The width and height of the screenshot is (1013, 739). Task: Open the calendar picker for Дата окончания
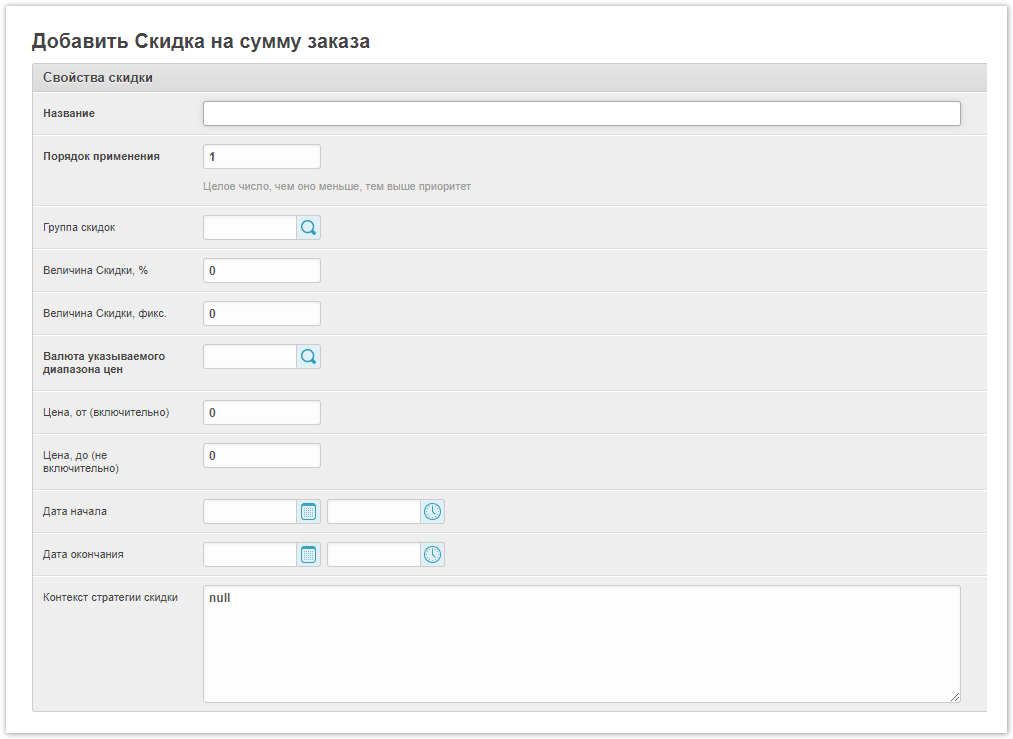(308, 555)
